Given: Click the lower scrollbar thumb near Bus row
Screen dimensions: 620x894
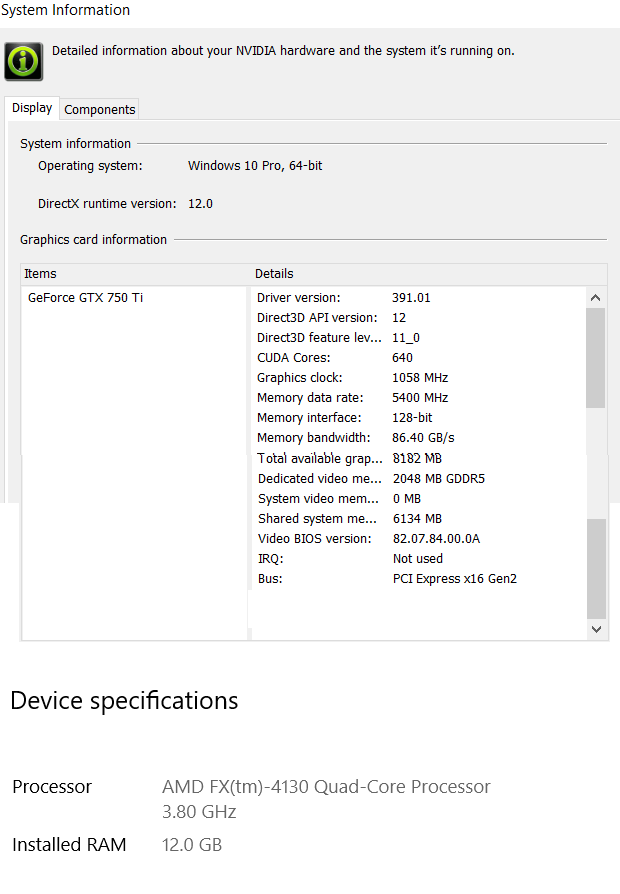Looking at the screenshot, I should [x=596, y=568].
